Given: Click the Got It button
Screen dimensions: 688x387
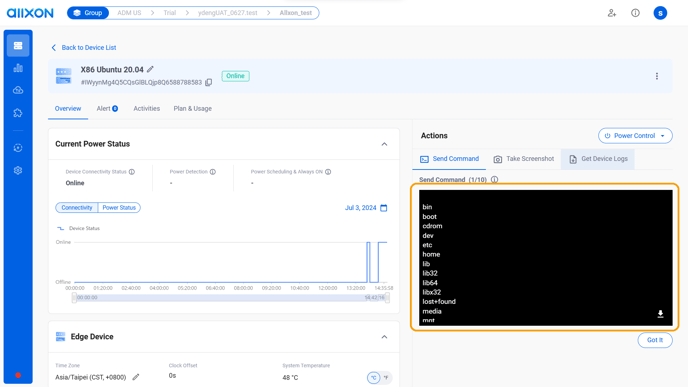Looking at the screenshot, I should point(655,340).
